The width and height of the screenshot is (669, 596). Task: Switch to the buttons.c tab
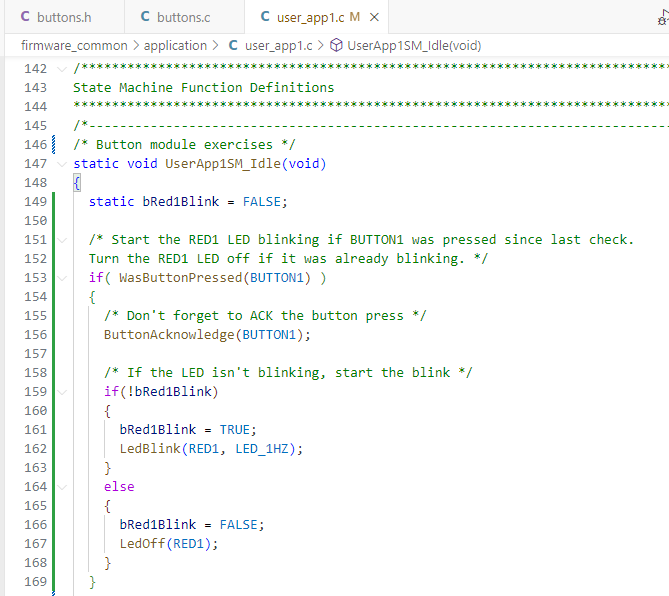tap(183, 17)
